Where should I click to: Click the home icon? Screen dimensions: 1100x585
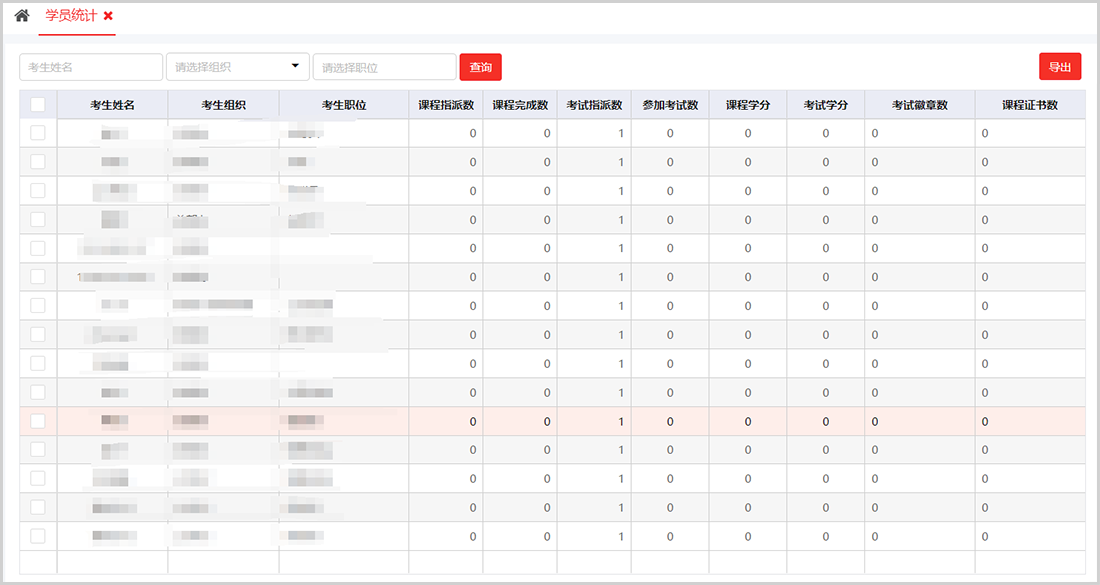(x=22, y=16)
